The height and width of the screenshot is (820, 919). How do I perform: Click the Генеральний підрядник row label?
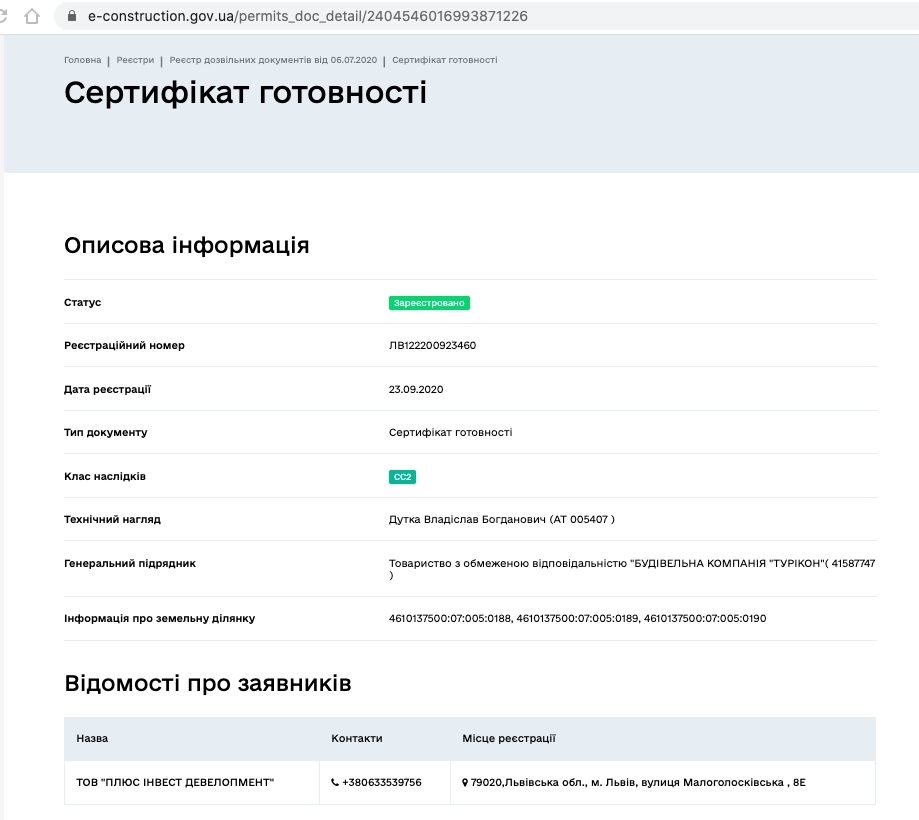(x=130, y=563)
